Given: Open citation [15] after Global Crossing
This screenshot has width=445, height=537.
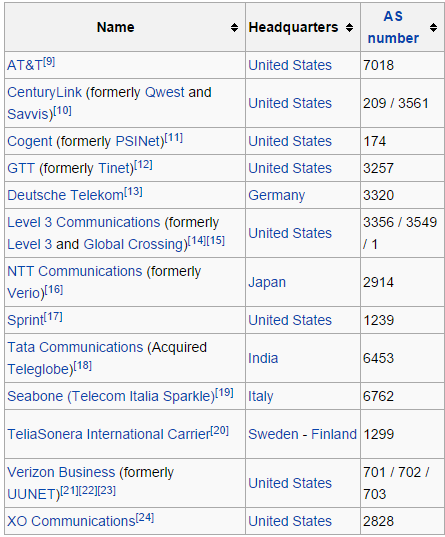Looking at the screenshot, I should tap(215, 241).
